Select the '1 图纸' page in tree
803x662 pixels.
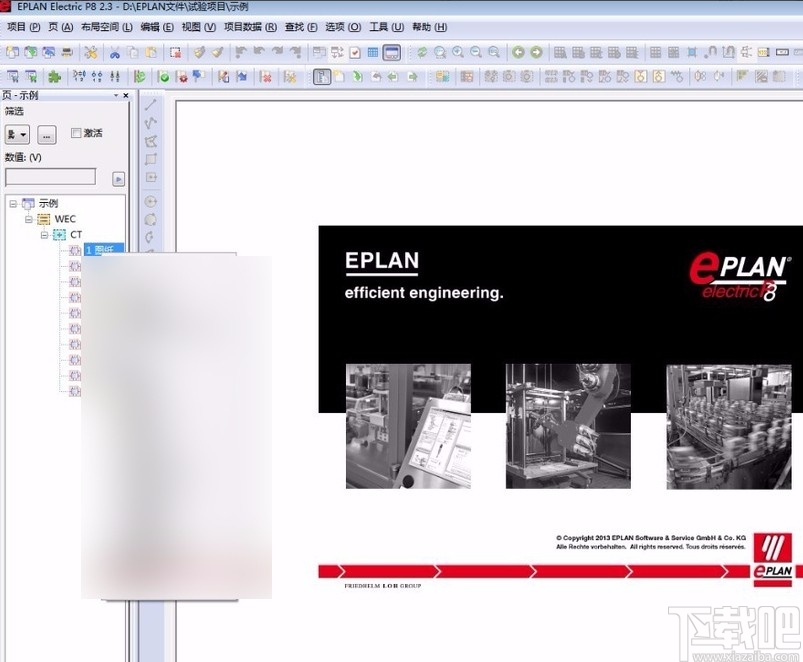[104, 249]
